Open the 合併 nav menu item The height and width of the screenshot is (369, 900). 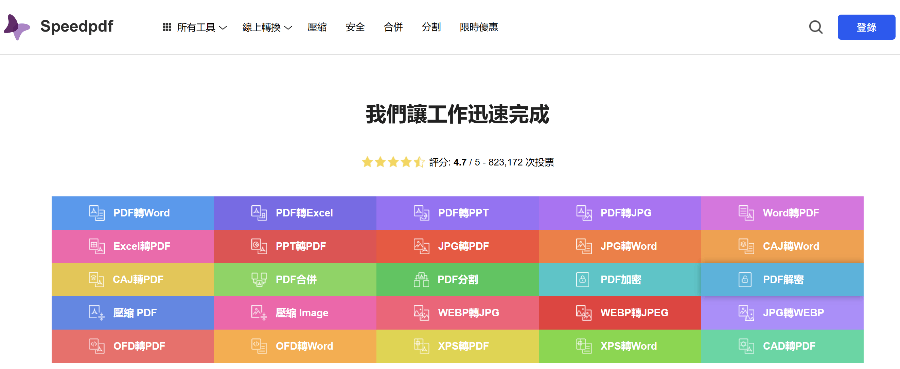tap(393, 27)
